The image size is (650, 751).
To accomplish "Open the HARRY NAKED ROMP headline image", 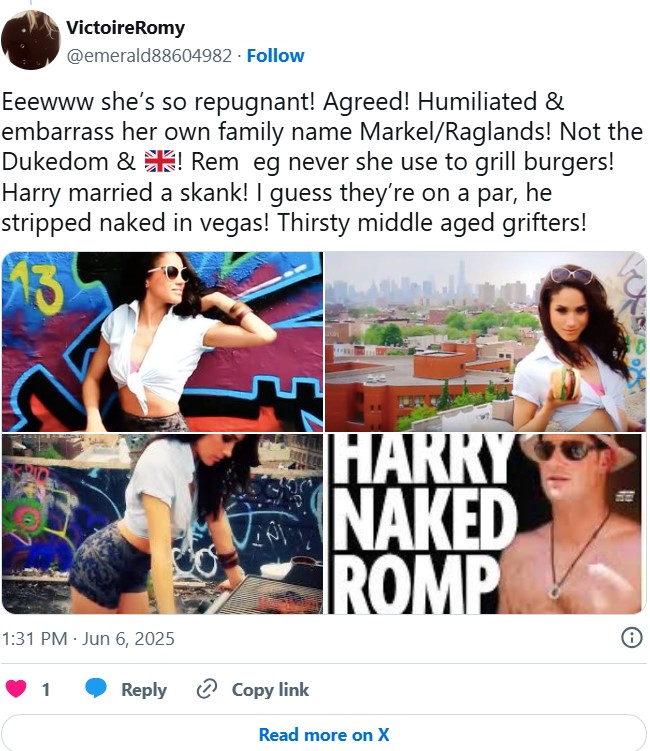I will (486, 524).
